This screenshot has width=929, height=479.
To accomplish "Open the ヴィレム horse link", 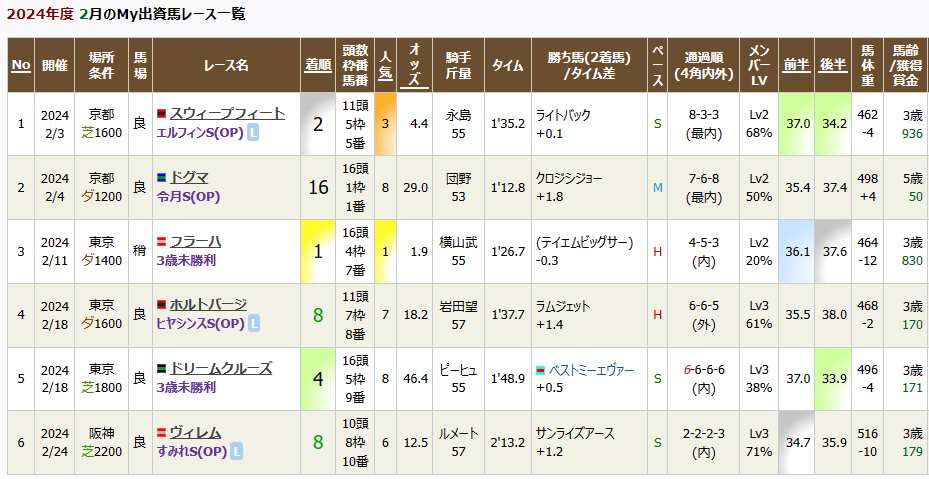I will (196, 433).
